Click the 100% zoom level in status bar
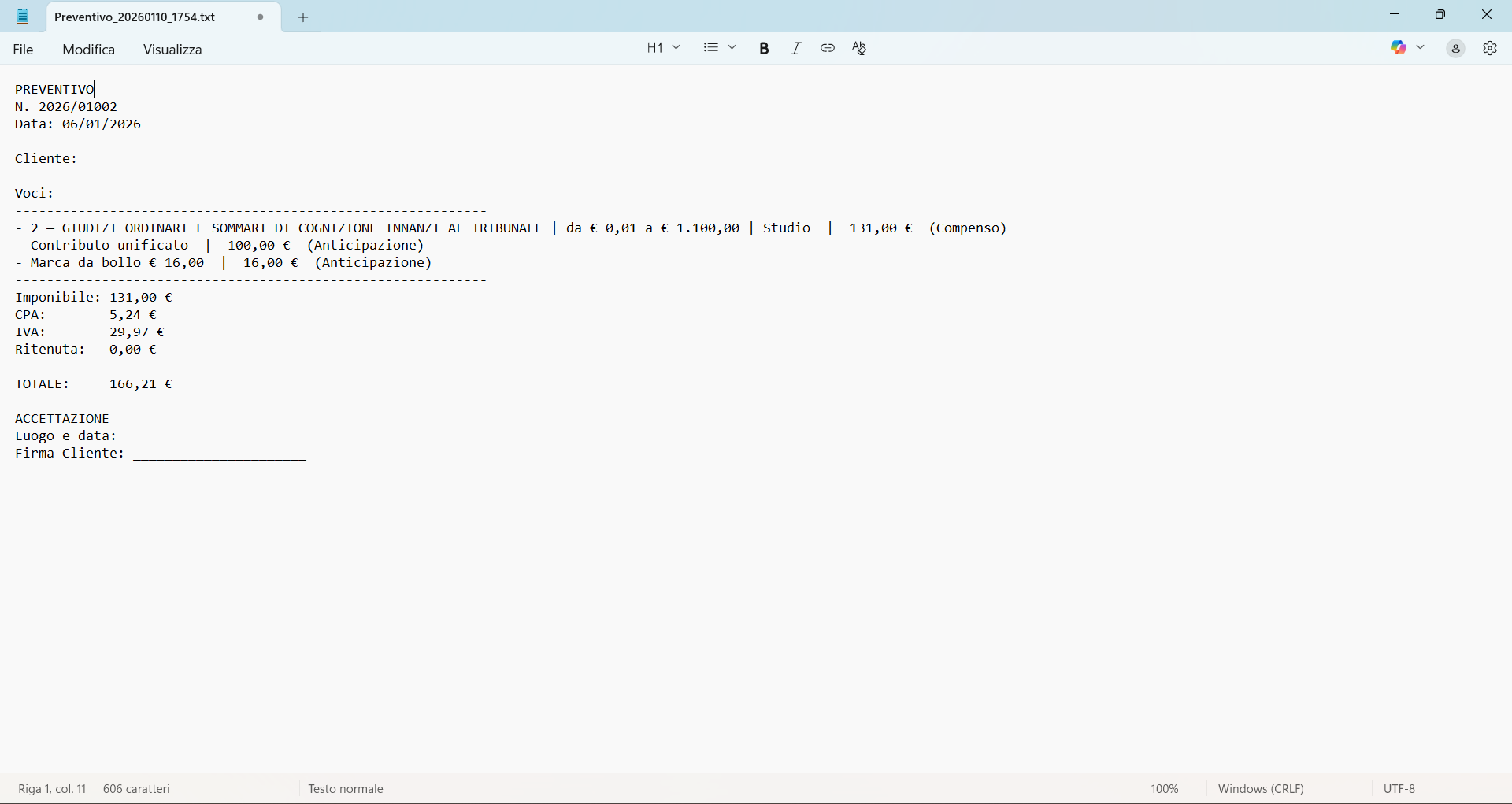The width and height of the screenshot is (1512, 804). 1165,789
